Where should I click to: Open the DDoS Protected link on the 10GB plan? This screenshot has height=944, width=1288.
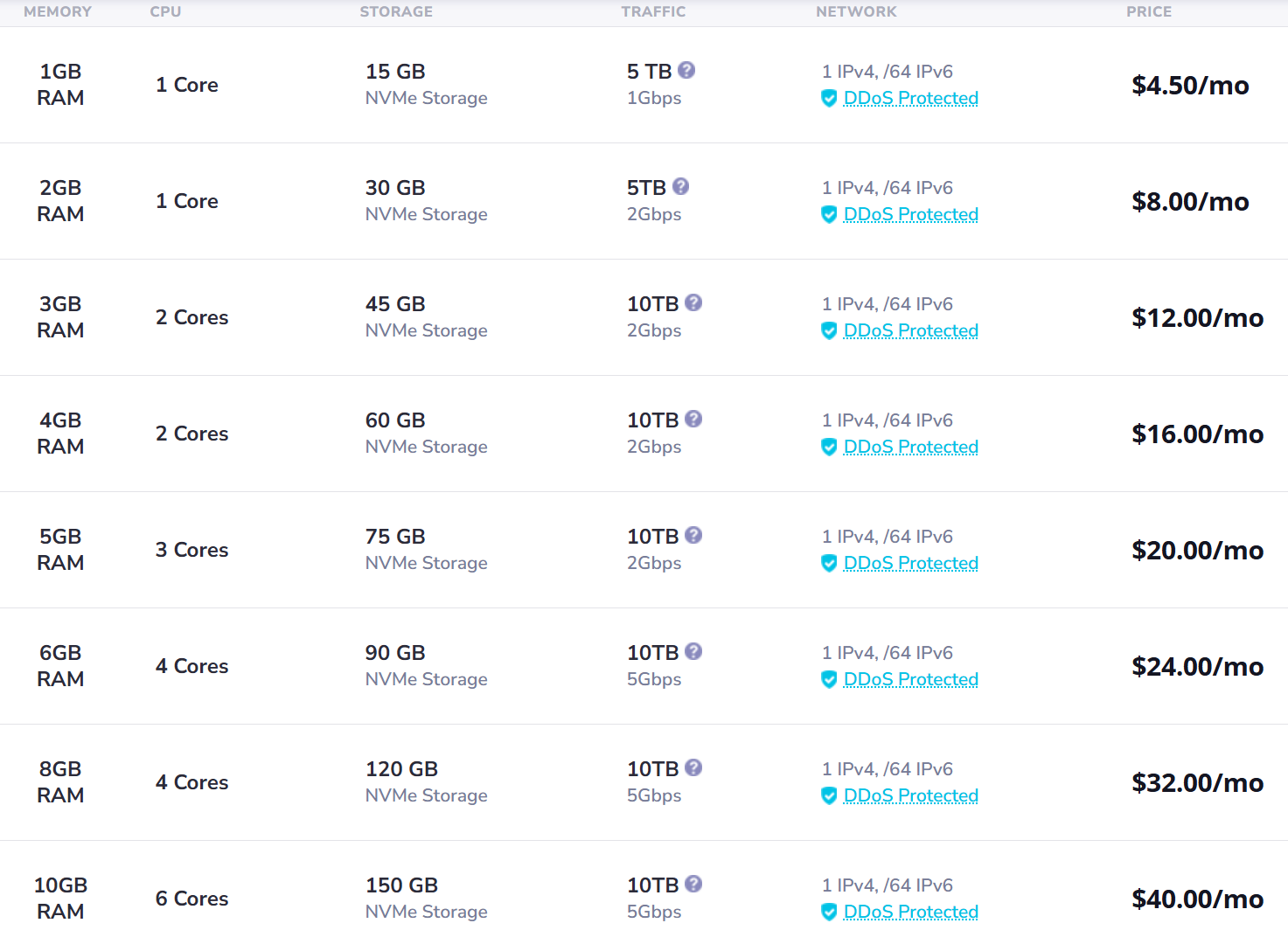911,912
